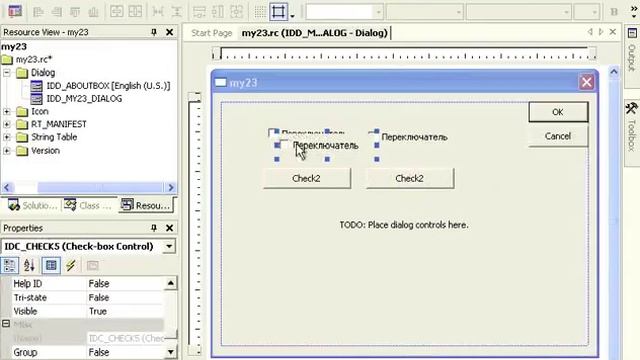Click the Make Same Height icon
Viewport: 640px width, 360px height.
218,11
